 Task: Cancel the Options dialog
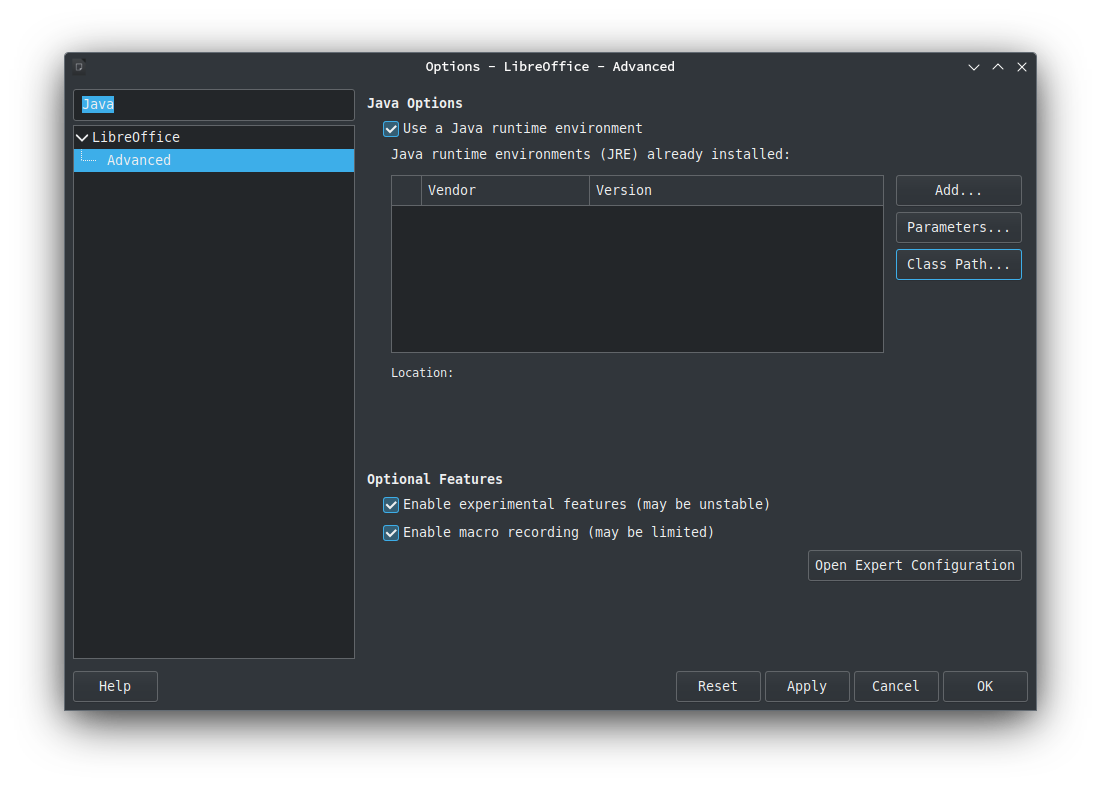[896, 686]
